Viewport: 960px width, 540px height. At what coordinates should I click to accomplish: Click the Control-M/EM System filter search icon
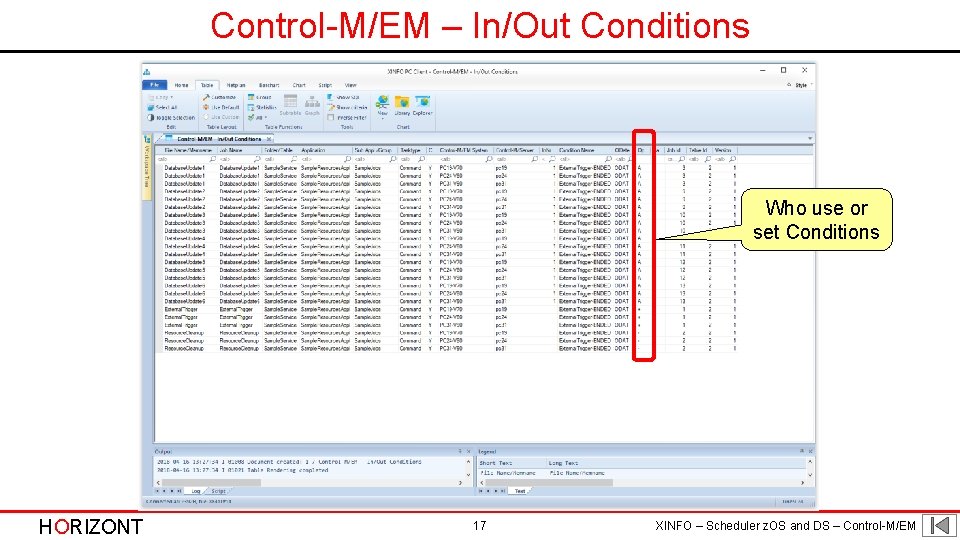point(489,159)
